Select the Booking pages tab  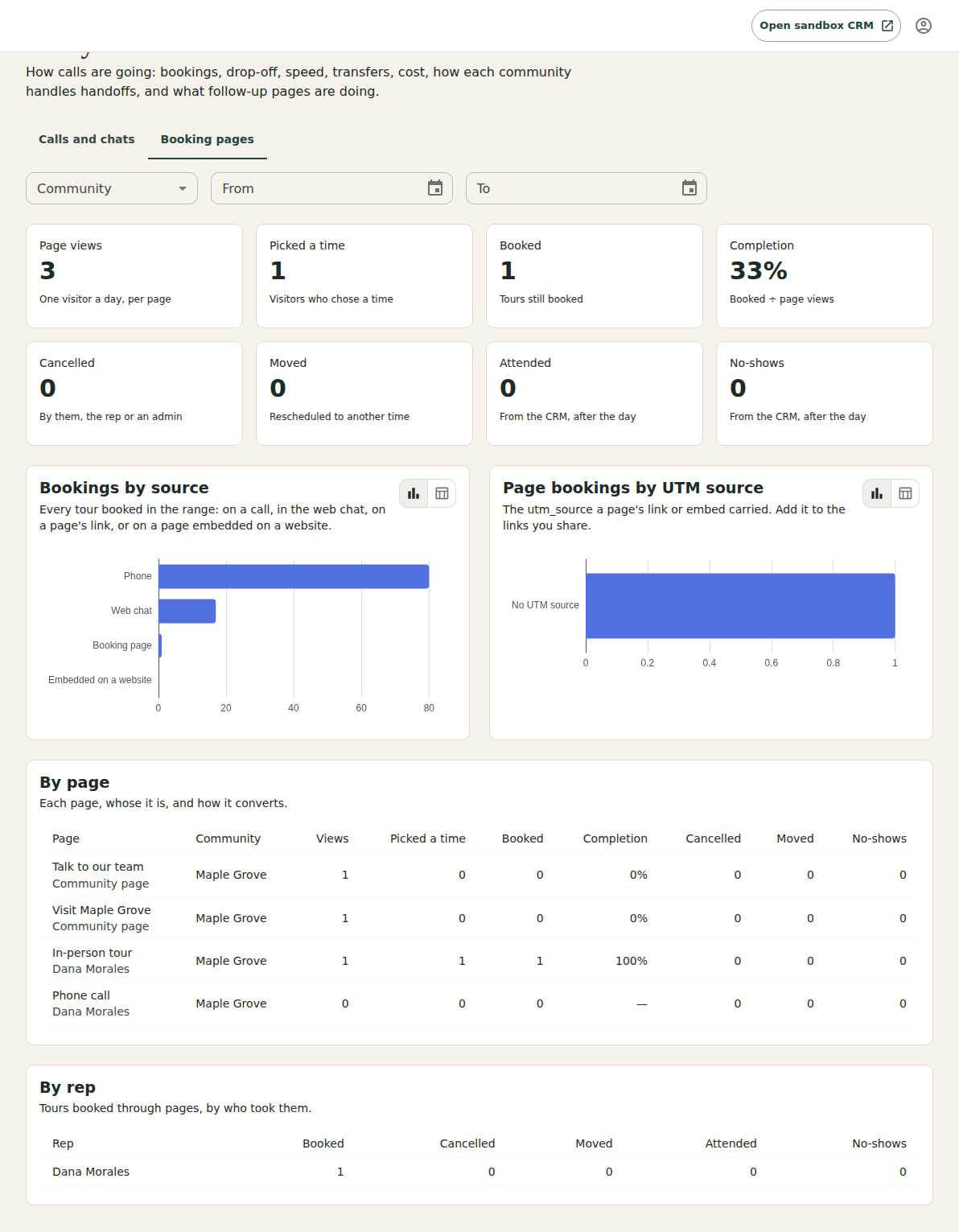(208, 139)
